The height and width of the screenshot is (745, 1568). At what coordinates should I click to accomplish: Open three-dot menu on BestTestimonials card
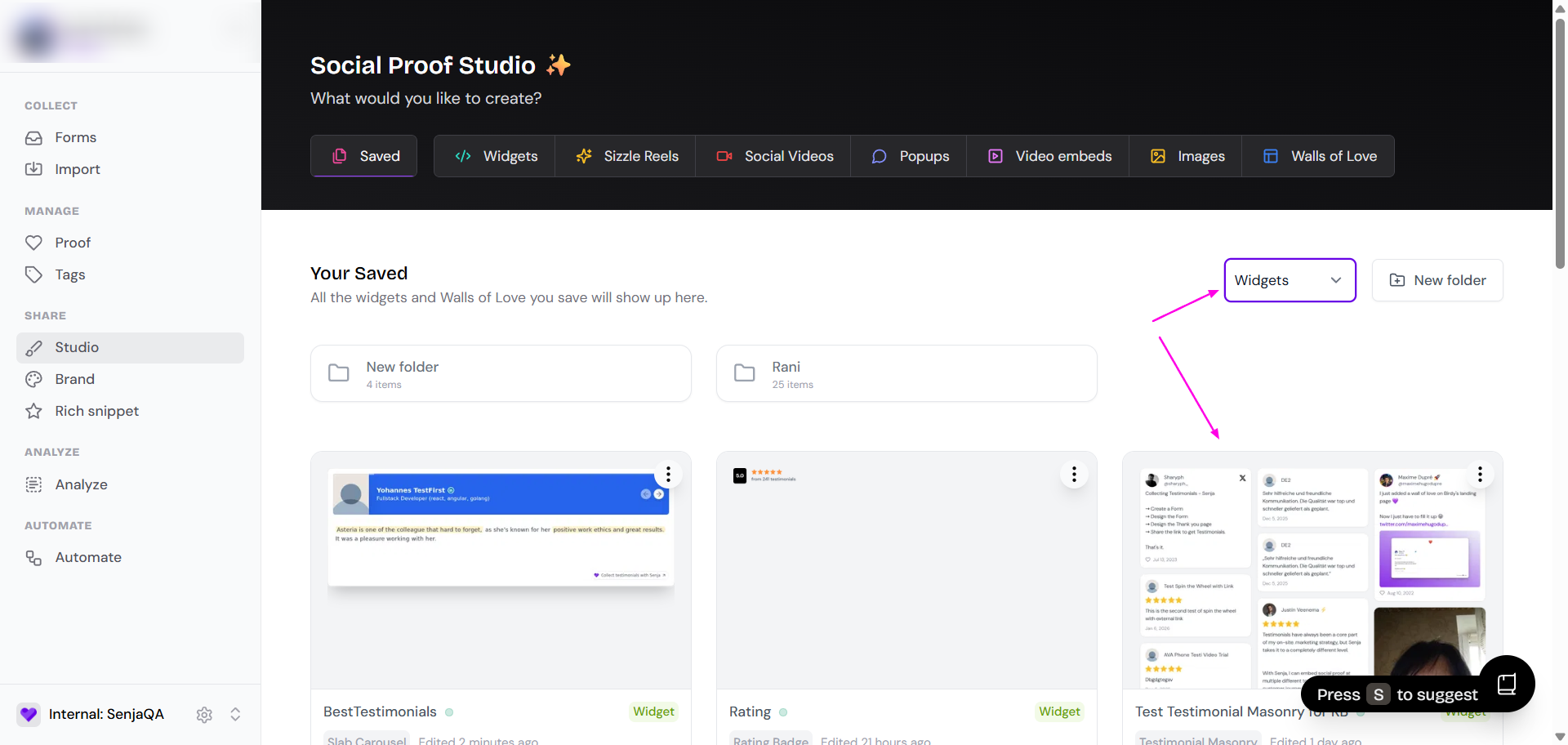coord(668,475)
